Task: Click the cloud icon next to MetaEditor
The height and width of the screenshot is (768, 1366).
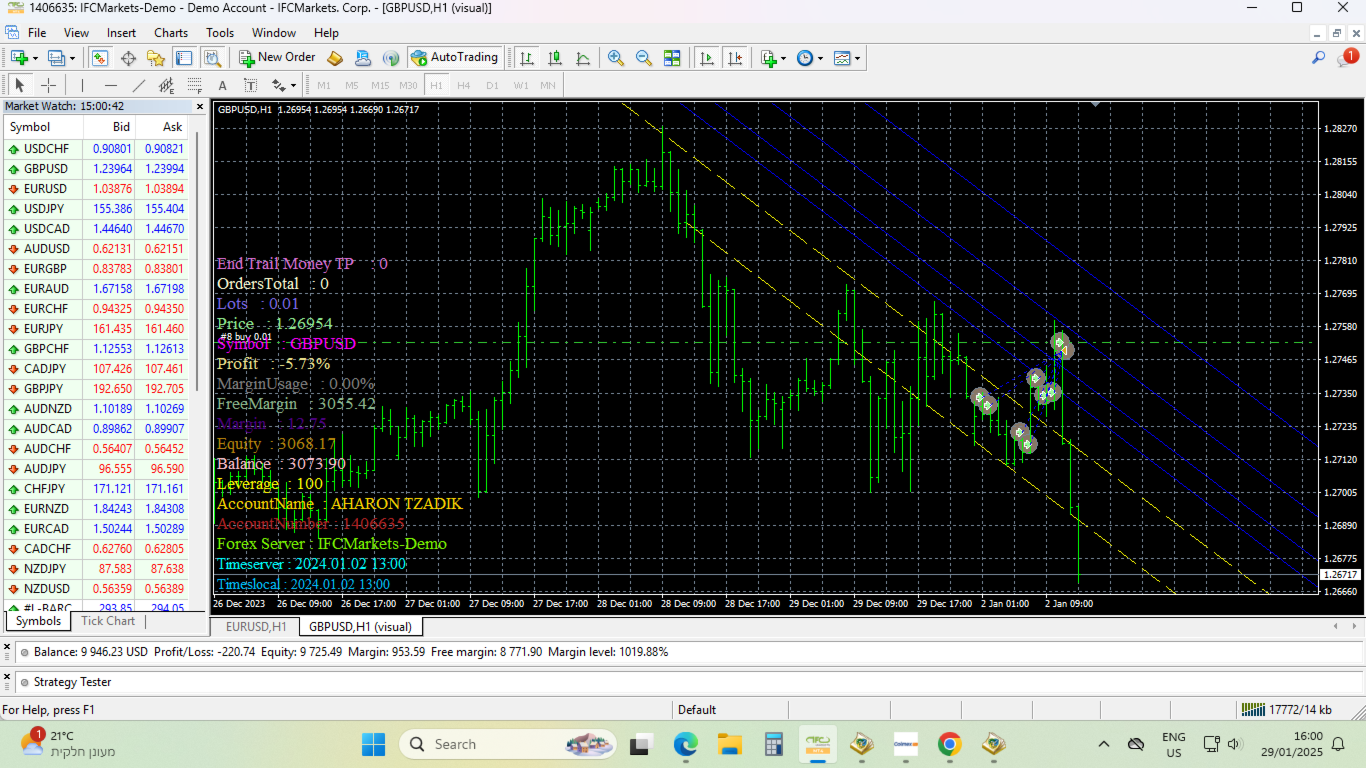Action: coord(363,58)
